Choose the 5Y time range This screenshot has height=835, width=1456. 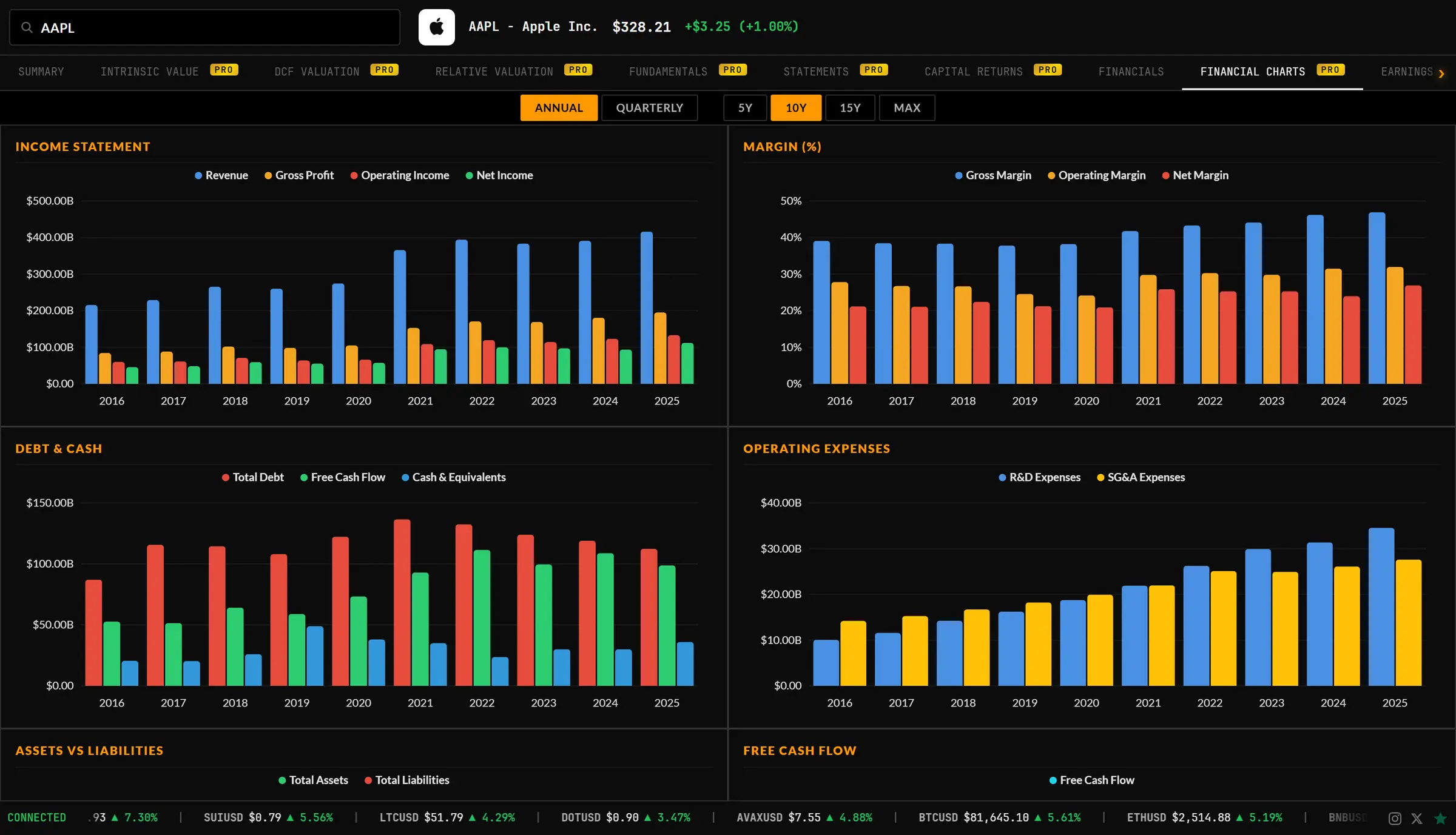pyautogui.click(x=745, y=108)
